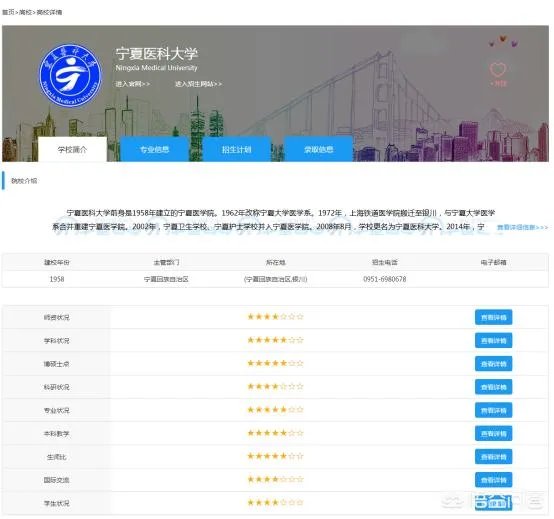Go to 首页 in breadcrumb

click(8, 12)
